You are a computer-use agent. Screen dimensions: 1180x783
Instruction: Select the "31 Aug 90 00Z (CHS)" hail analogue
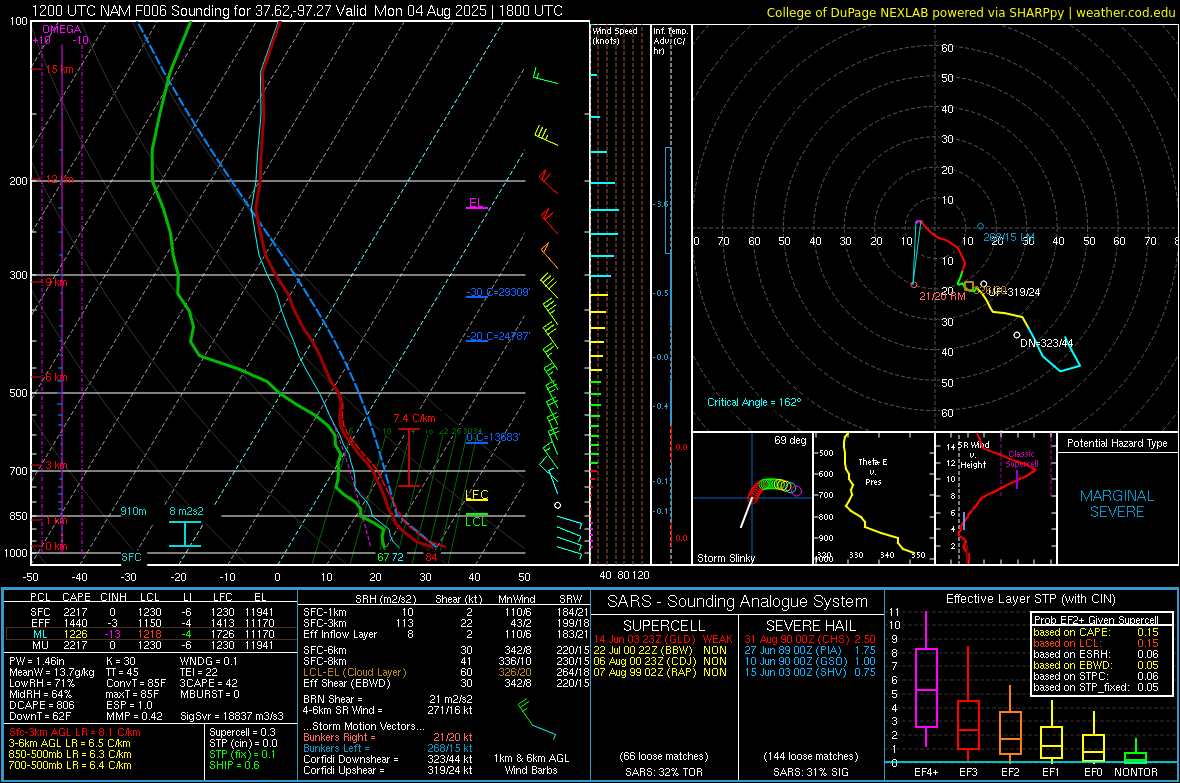click(810, 639)
